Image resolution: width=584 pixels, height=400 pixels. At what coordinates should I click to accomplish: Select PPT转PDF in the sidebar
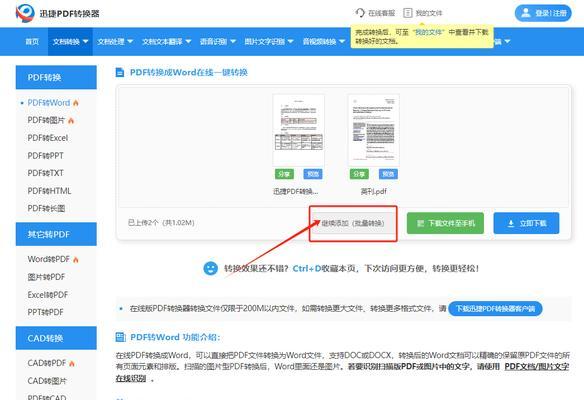pyautogui.click(x=45, y=312)
